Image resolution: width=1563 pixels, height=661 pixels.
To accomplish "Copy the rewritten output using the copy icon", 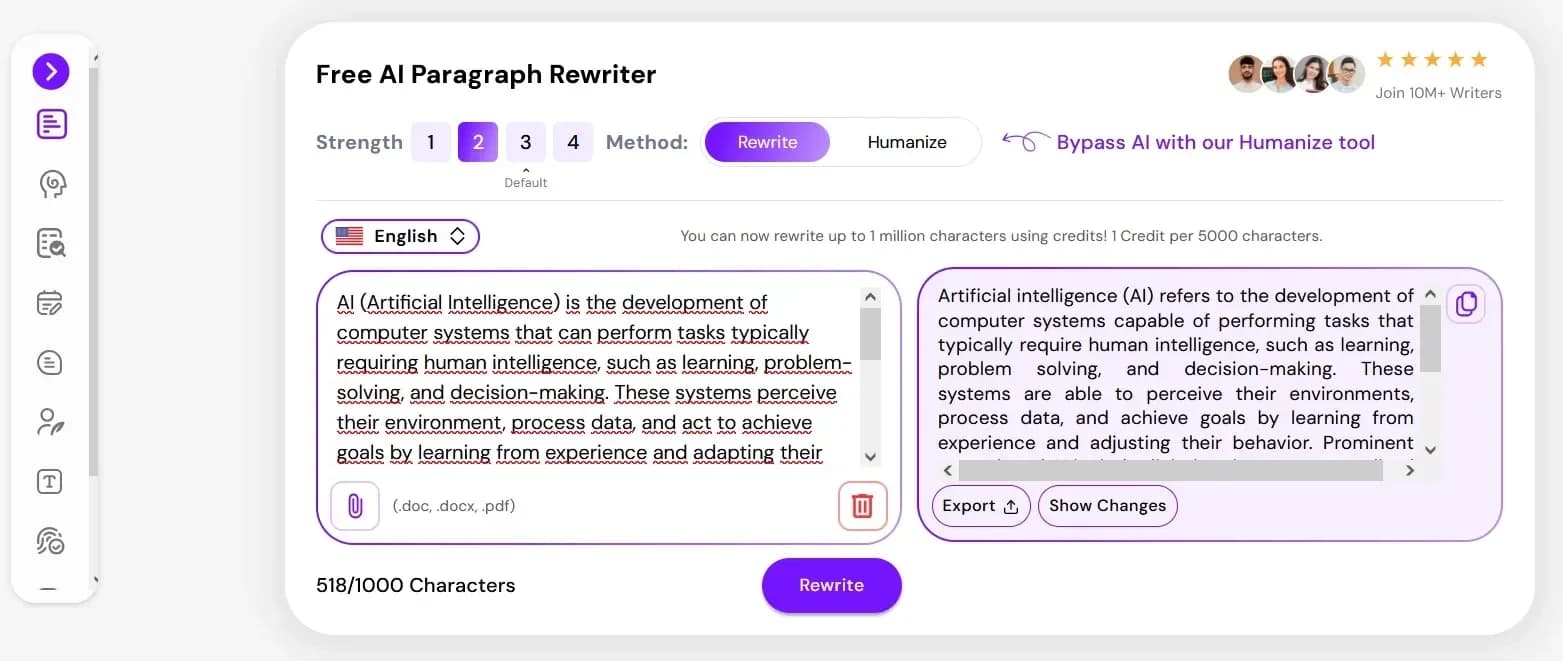I will click(x=1466, y=304).
